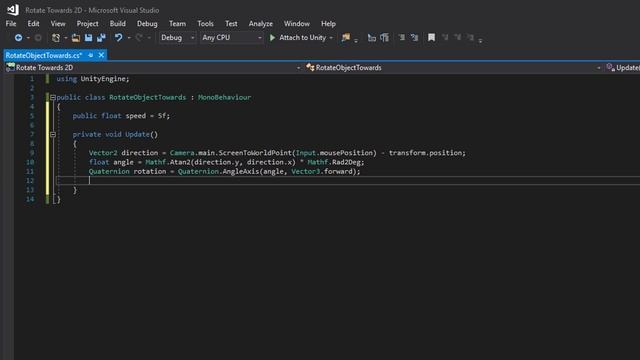Pin the RotateObjectTowards.cs tab
Screen dimensions: 640x360
91,55
